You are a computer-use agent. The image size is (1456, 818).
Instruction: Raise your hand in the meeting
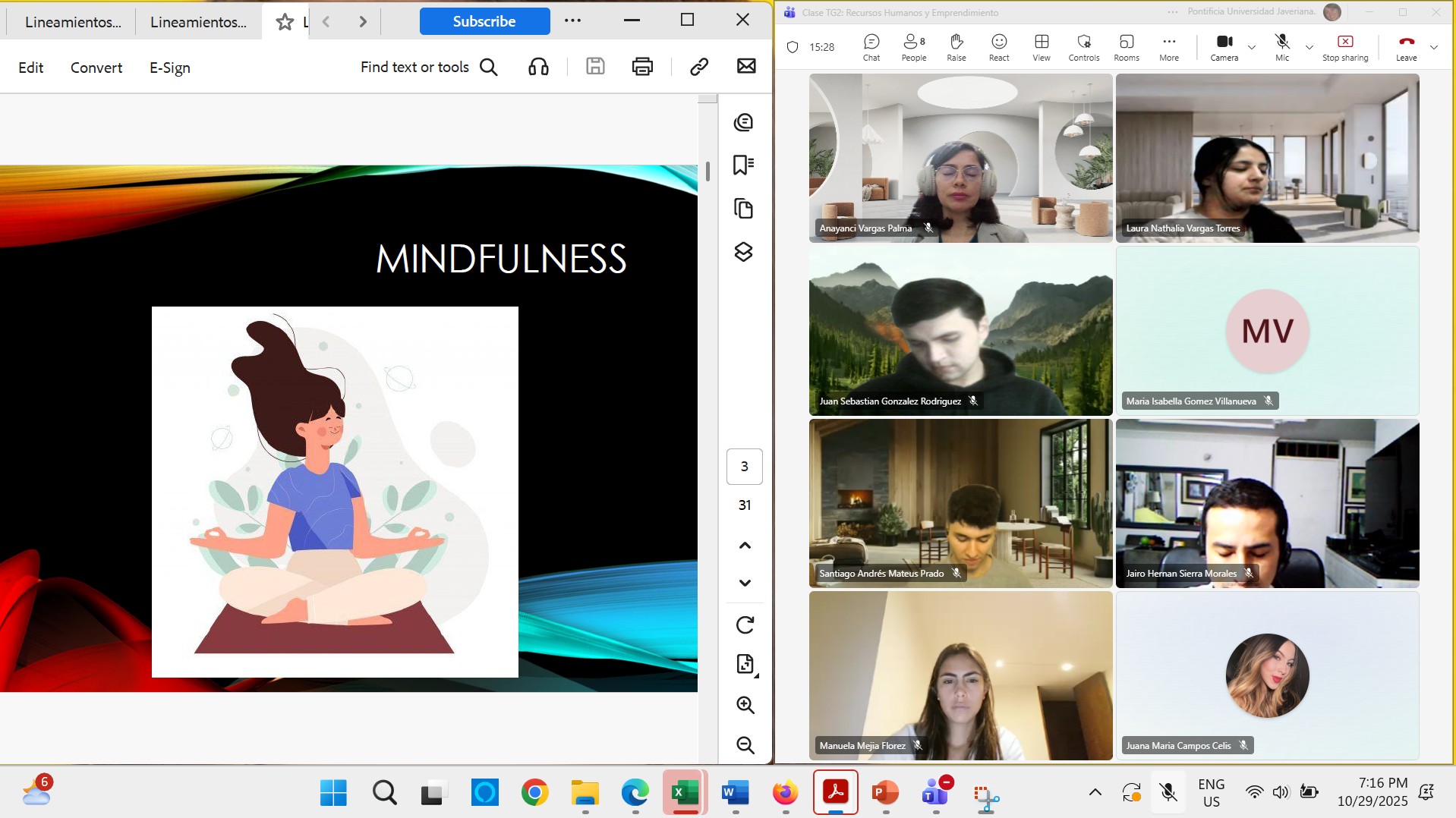pyautogui.click(x=956, y=47)
